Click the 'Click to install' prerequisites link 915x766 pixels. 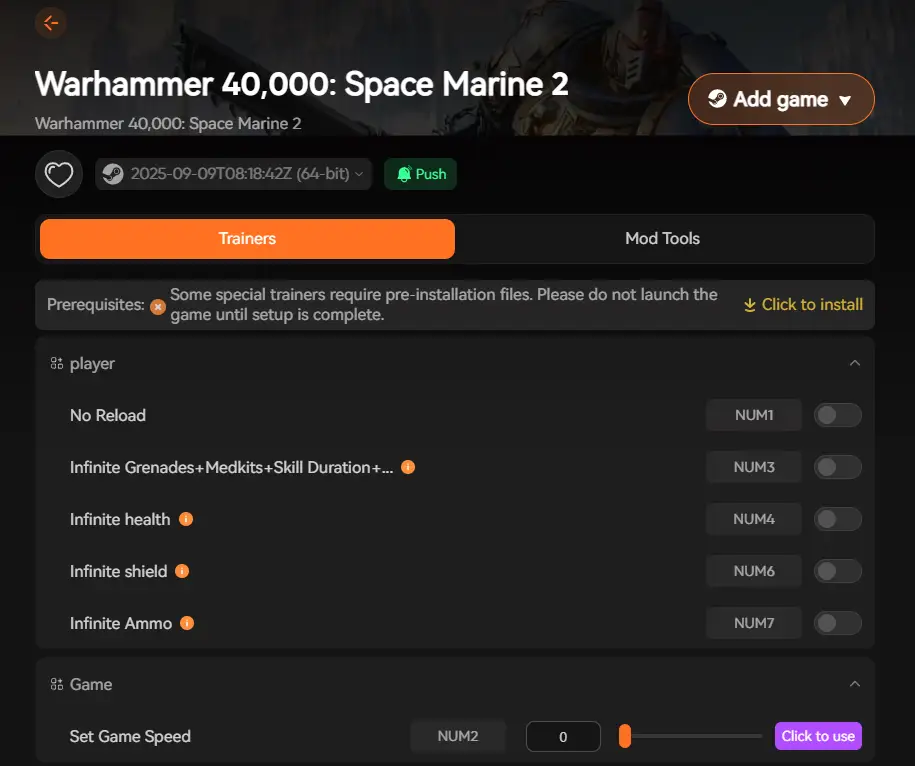(x=803, y=305)
